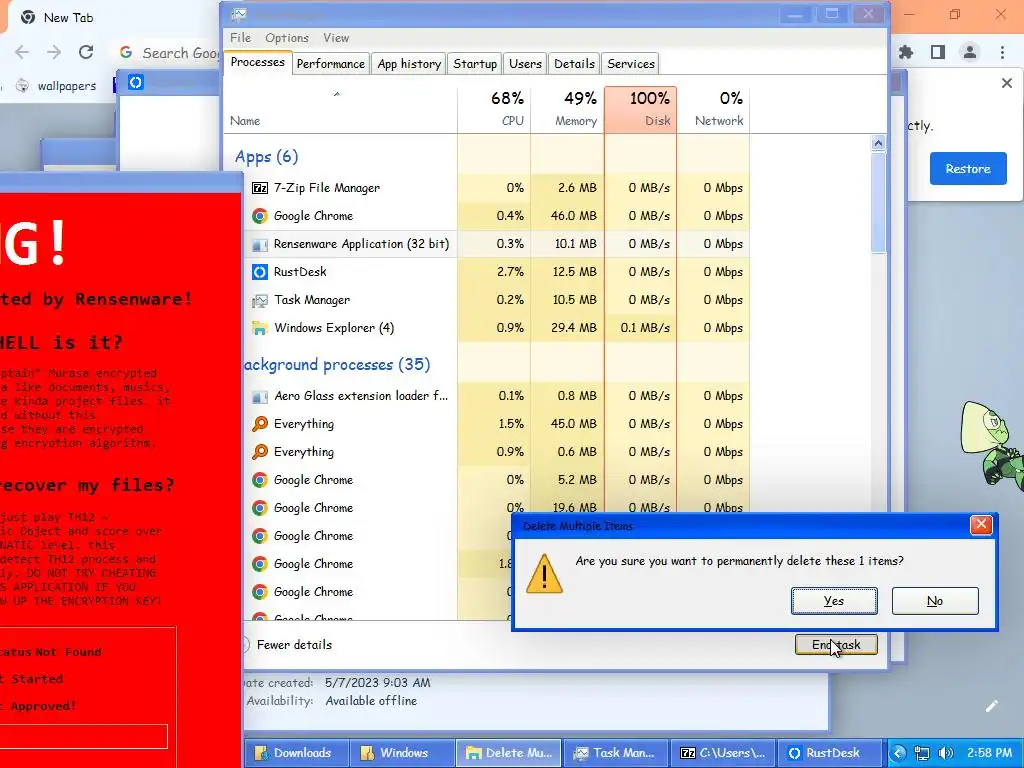Image resolution: width=1024 pixels, height=768 pixels.
Task: Click No in the delete confirmation dialog
Action: click(935, 601)
